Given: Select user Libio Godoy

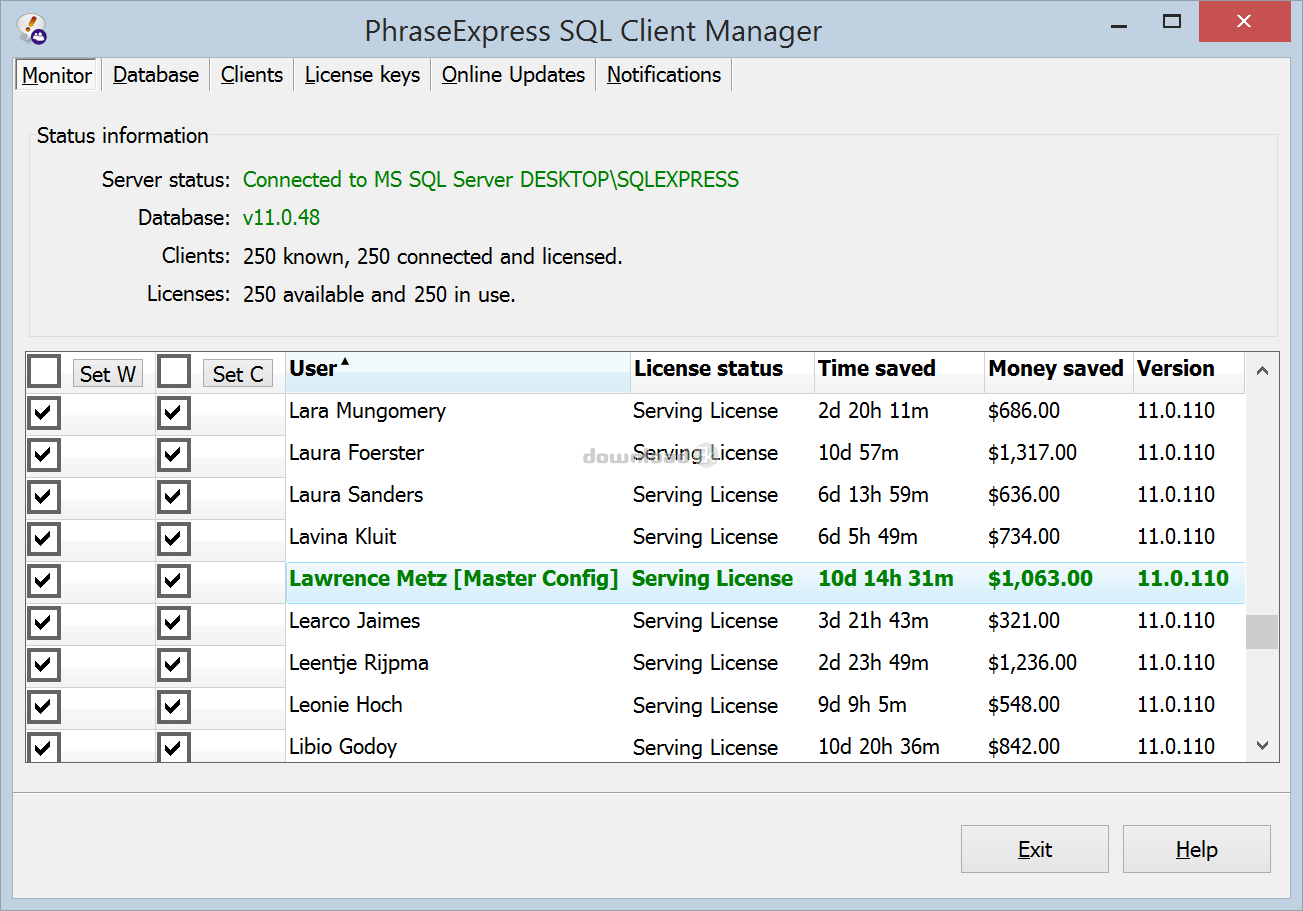Looking at the screenshot, I should click(343, 747).
